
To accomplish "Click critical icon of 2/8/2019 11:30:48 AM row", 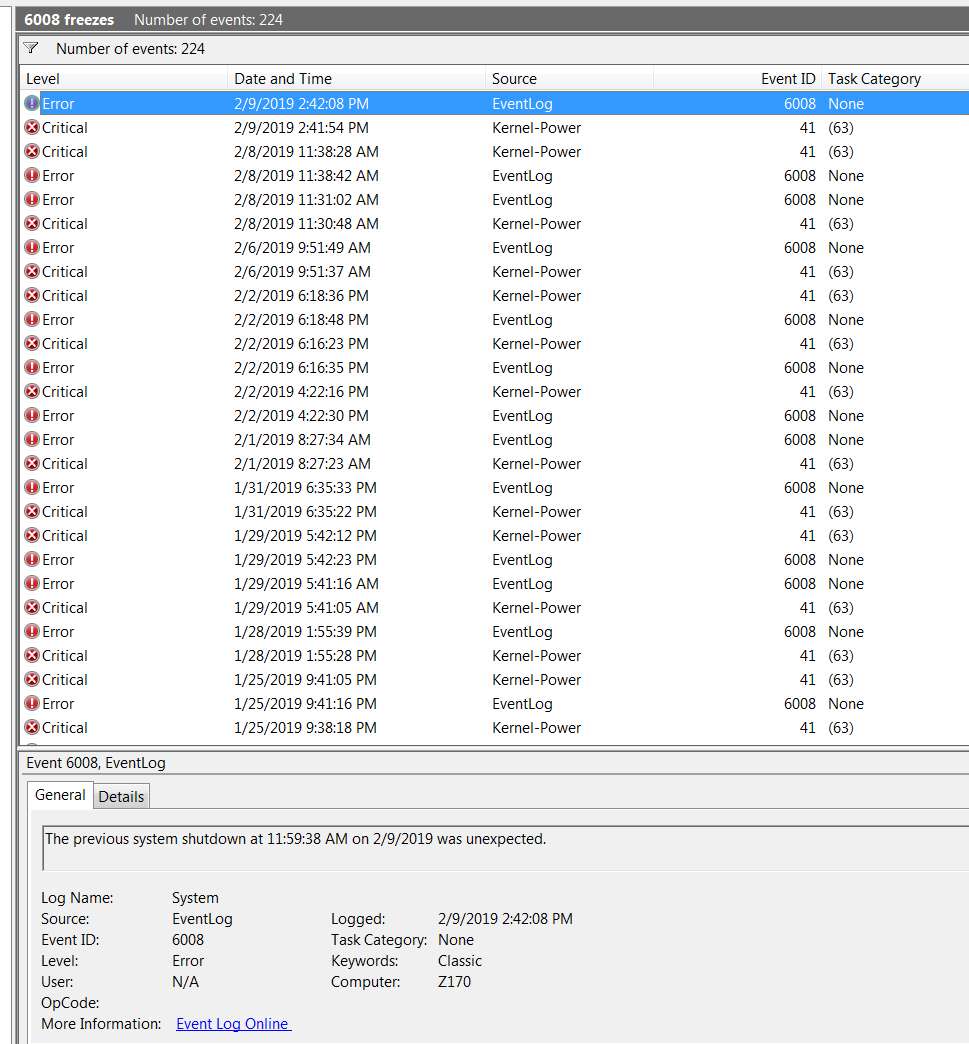I will coord(32,223).
